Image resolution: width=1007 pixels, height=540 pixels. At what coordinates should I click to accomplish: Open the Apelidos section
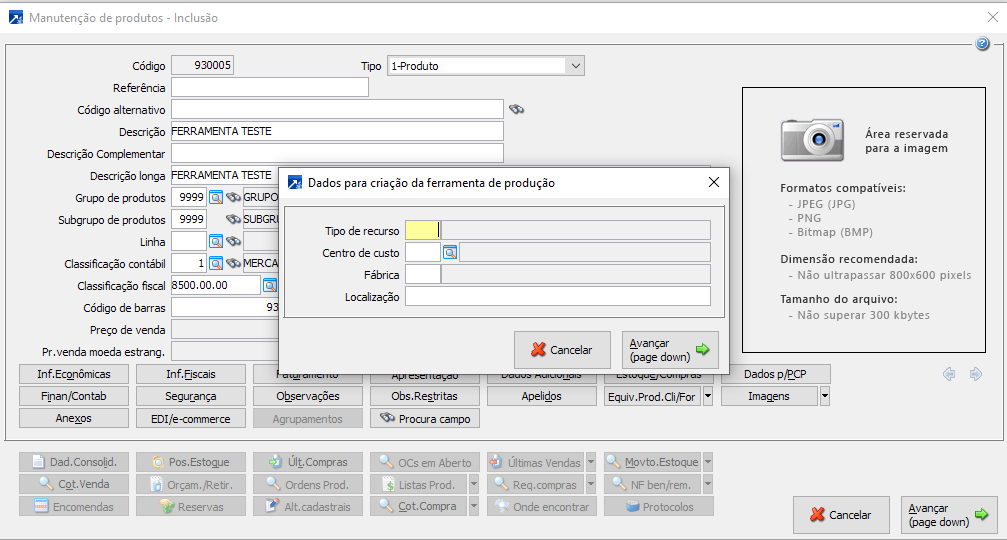pyautogui.click(x=541, y=396)
